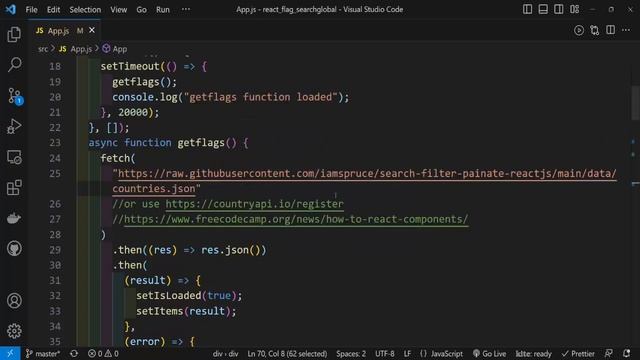Change LF end of line sequence
Screen dimensions: 640x360
pos(407,353)
